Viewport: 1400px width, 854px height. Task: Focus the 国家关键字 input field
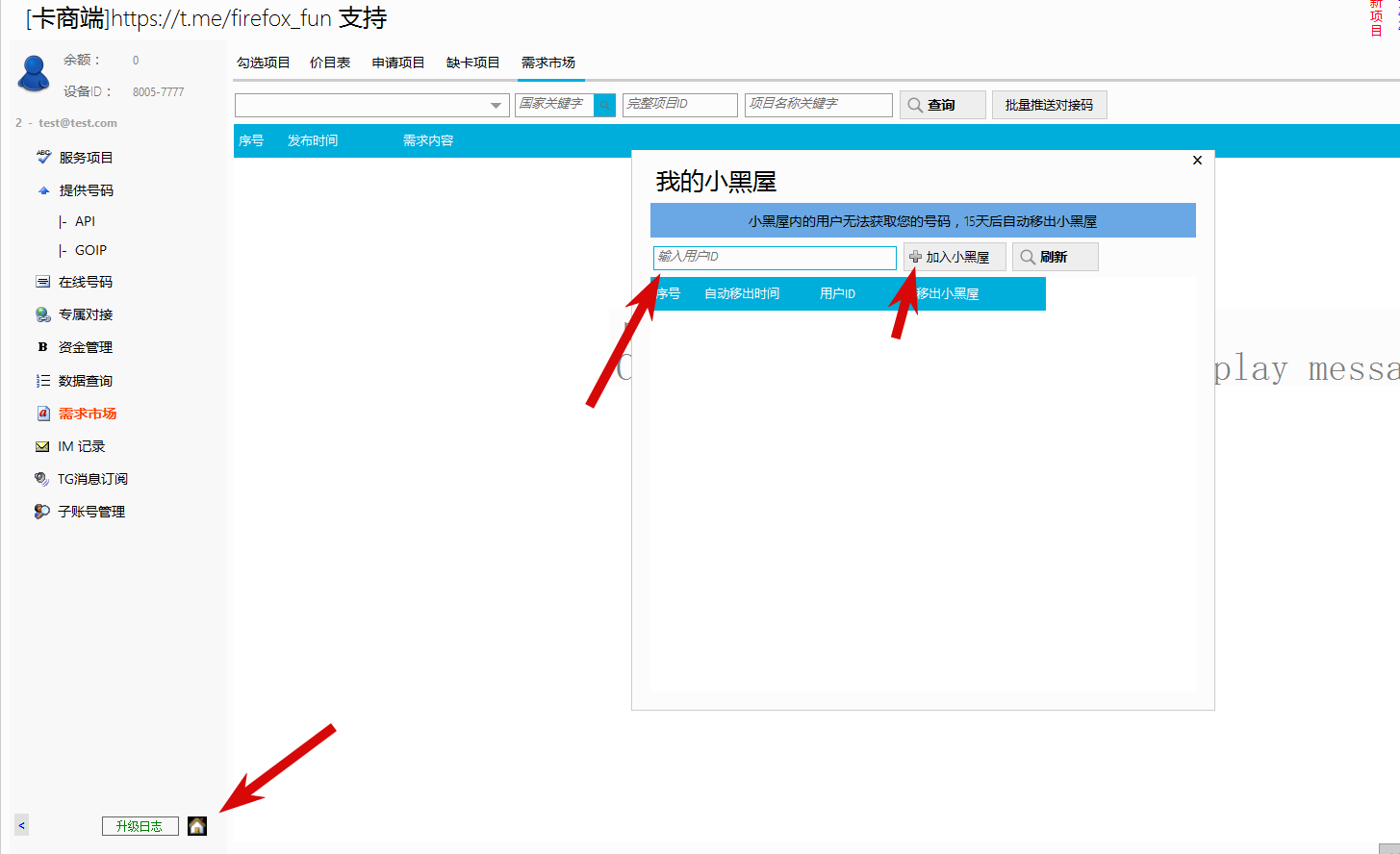(555, 104)
